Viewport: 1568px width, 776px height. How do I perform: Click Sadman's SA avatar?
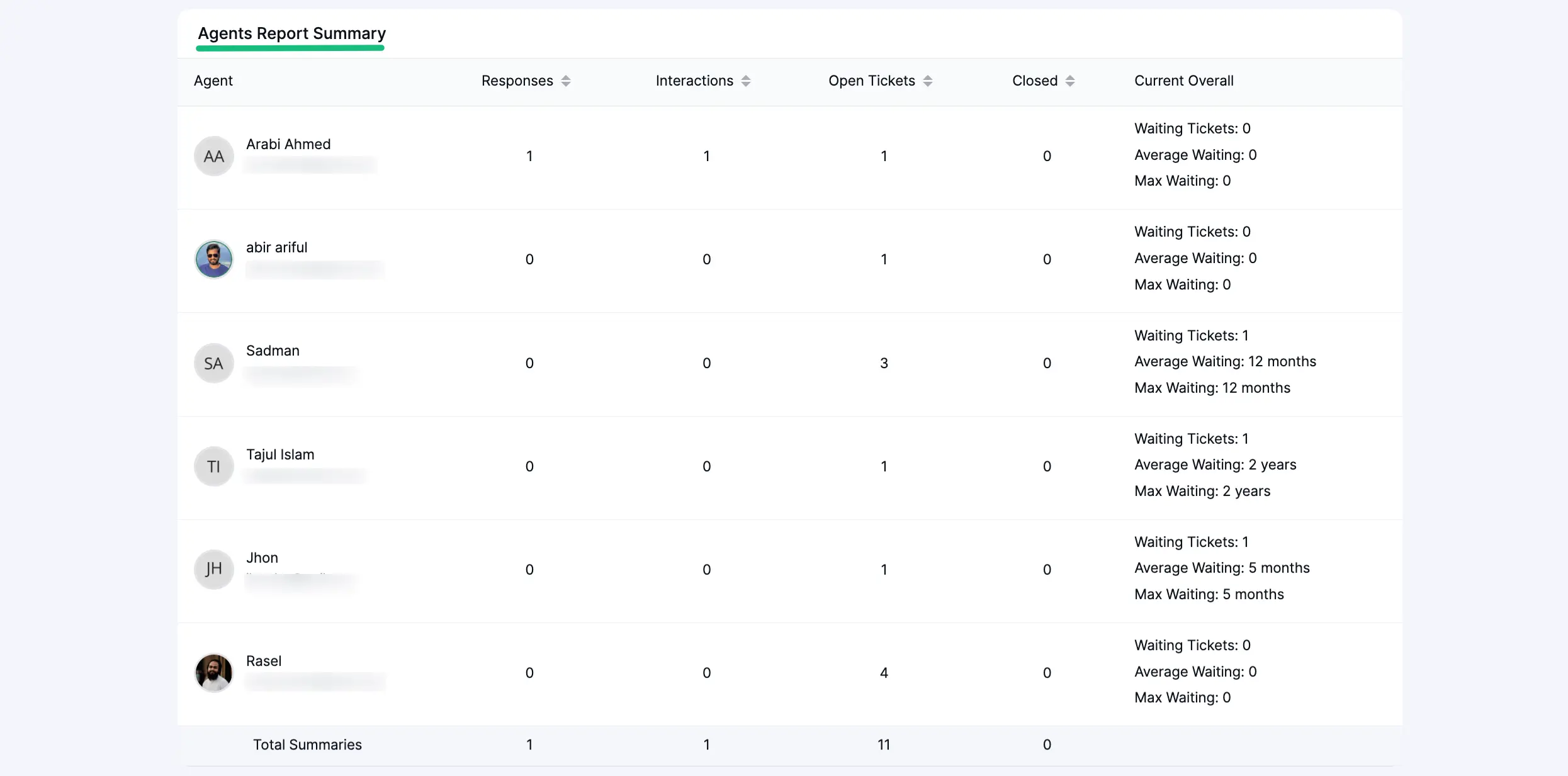click(x=214, y=363)
